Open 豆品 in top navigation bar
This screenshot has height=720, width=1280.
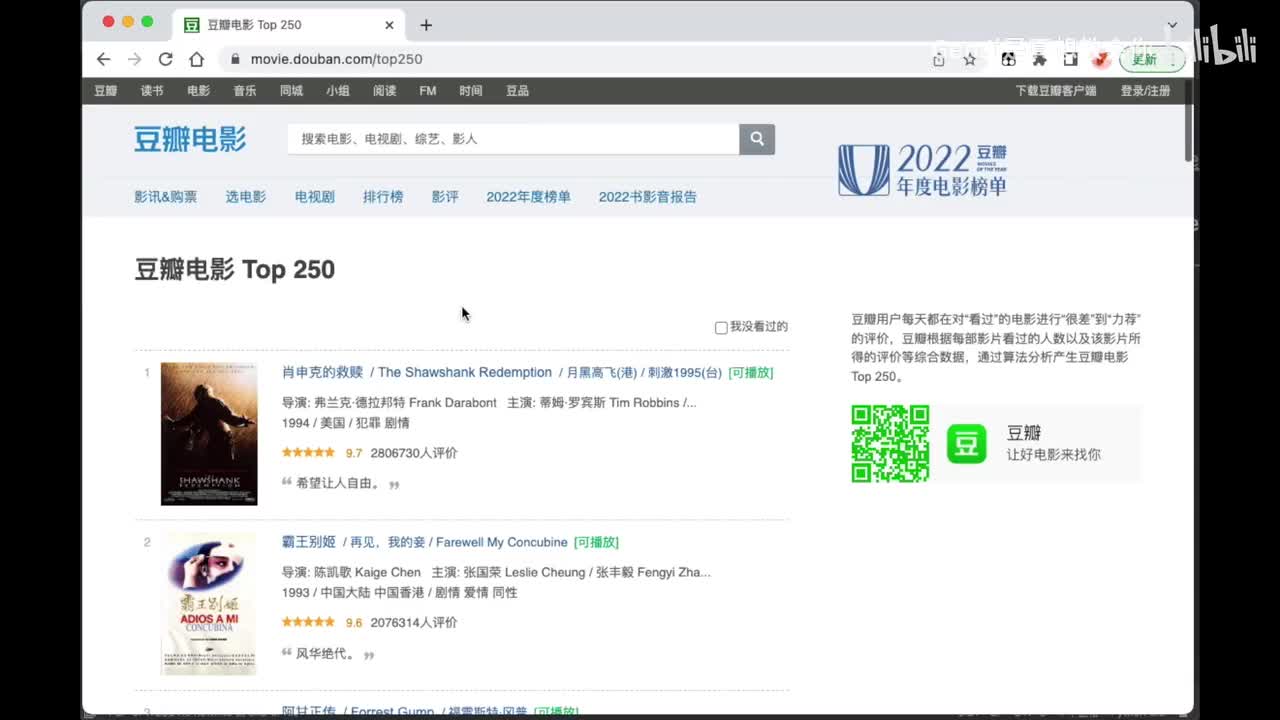[517, 91]
